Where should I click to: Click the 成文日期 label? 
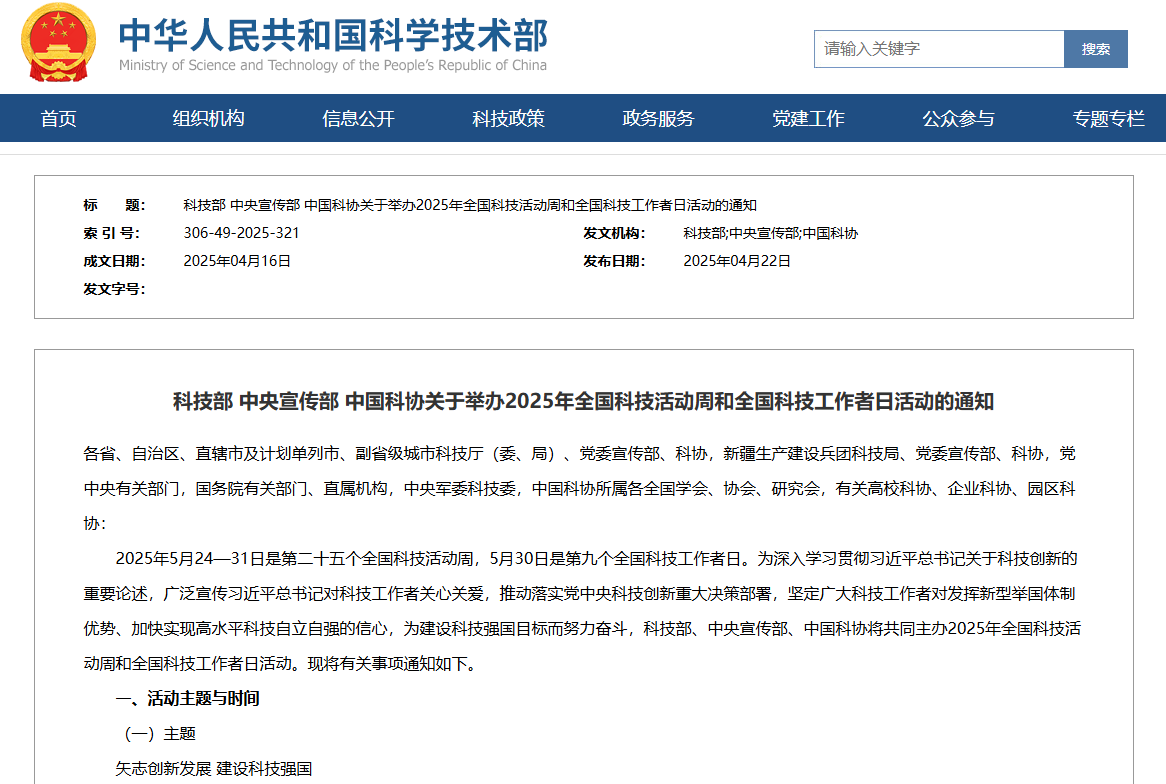click(x=115, y=261)
